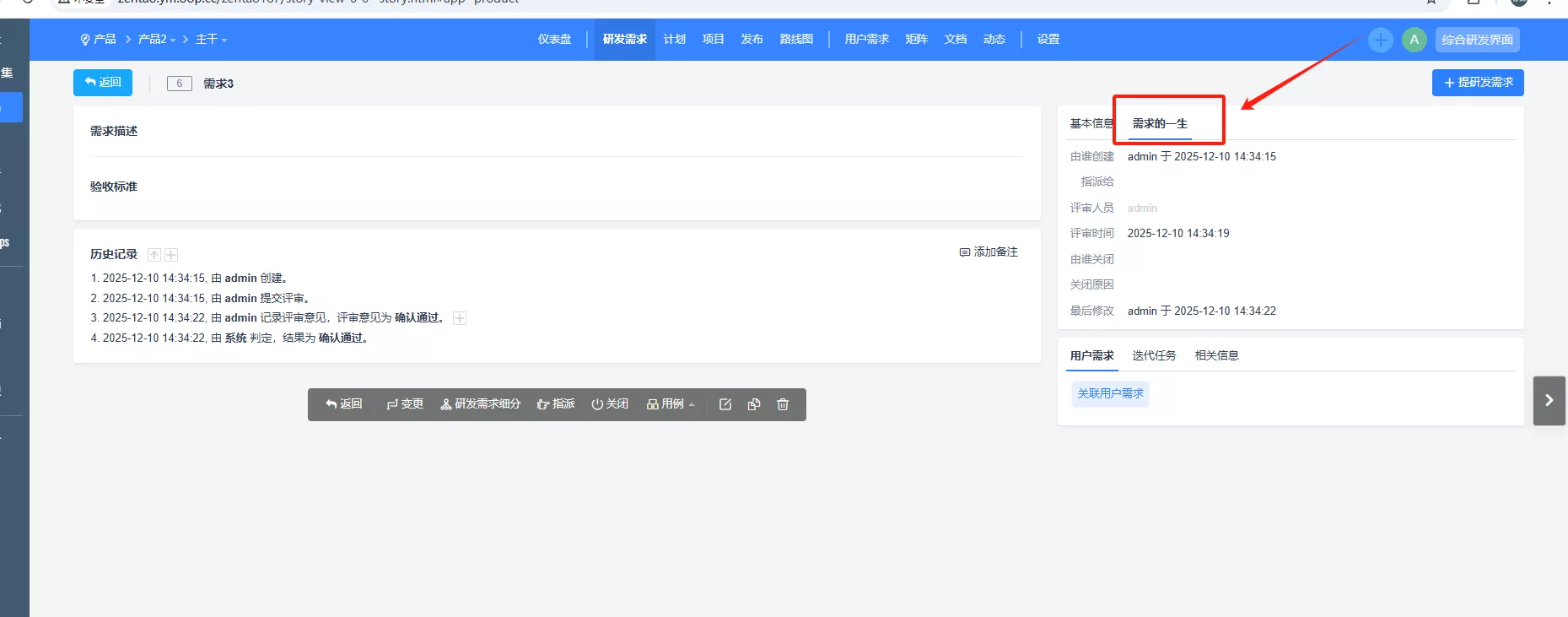Click the blue plus quick-create icon

point(1380,40)
